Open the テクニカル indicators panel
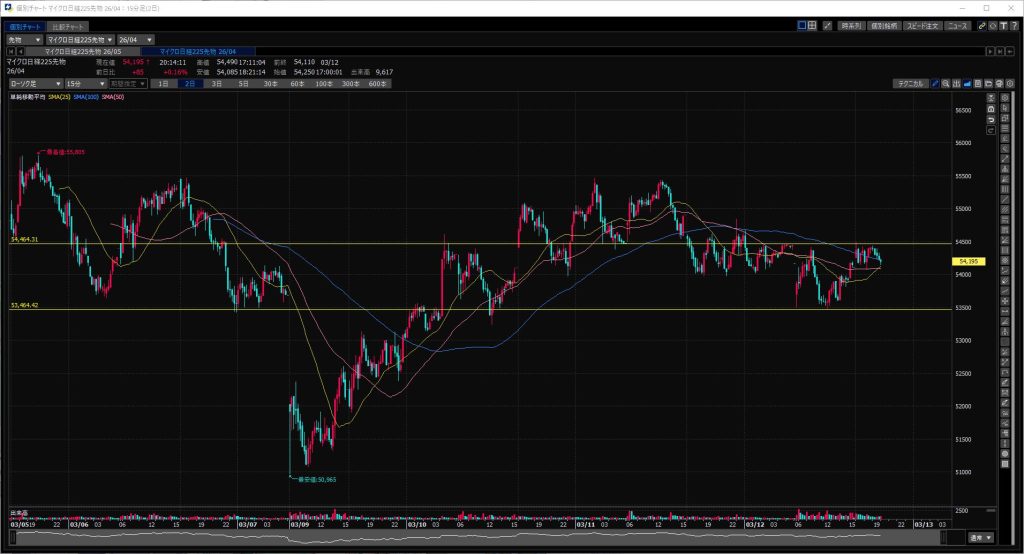Screen dimensions: 1024x554 [911, 84]
